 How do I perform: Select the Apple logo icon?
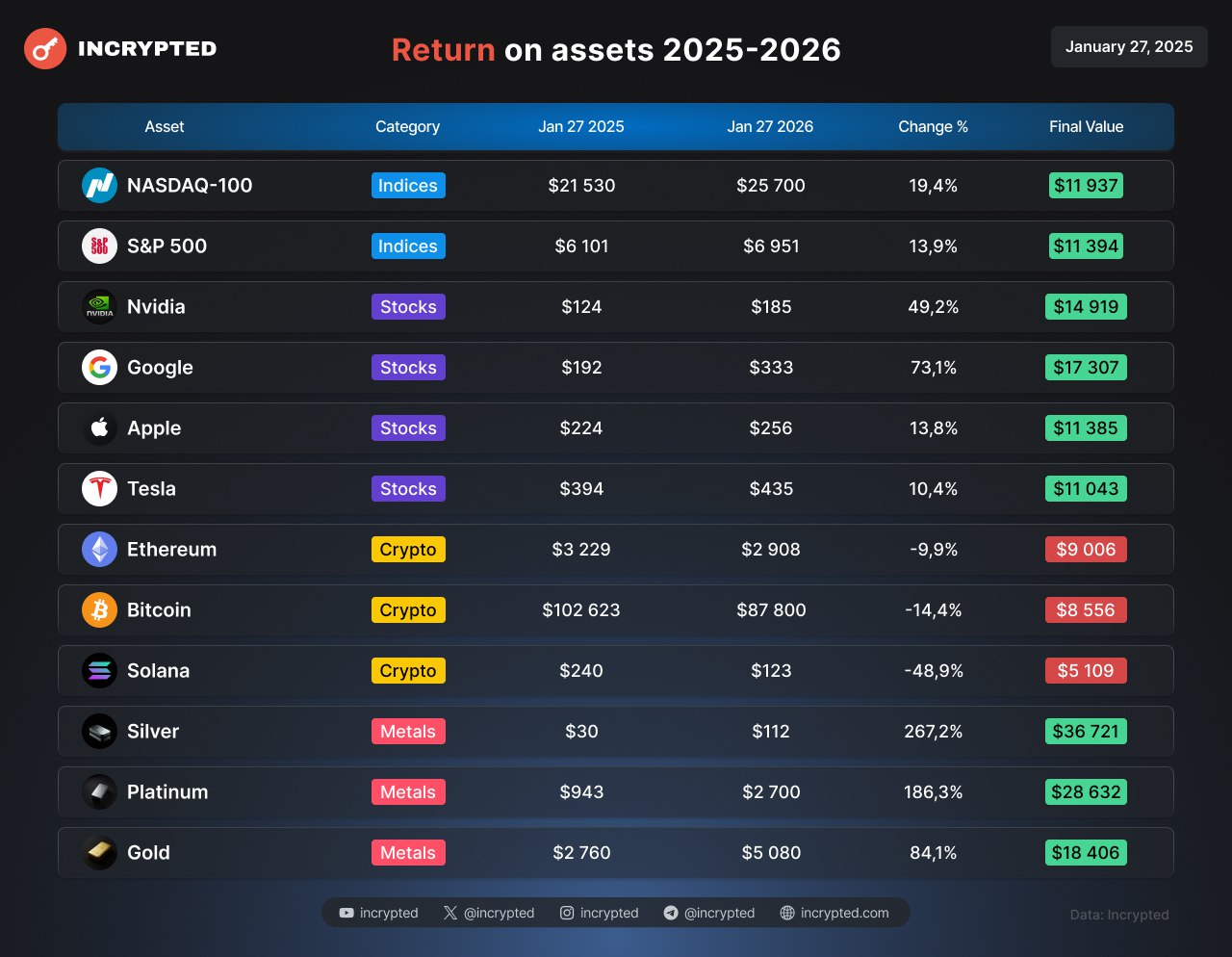99,428
